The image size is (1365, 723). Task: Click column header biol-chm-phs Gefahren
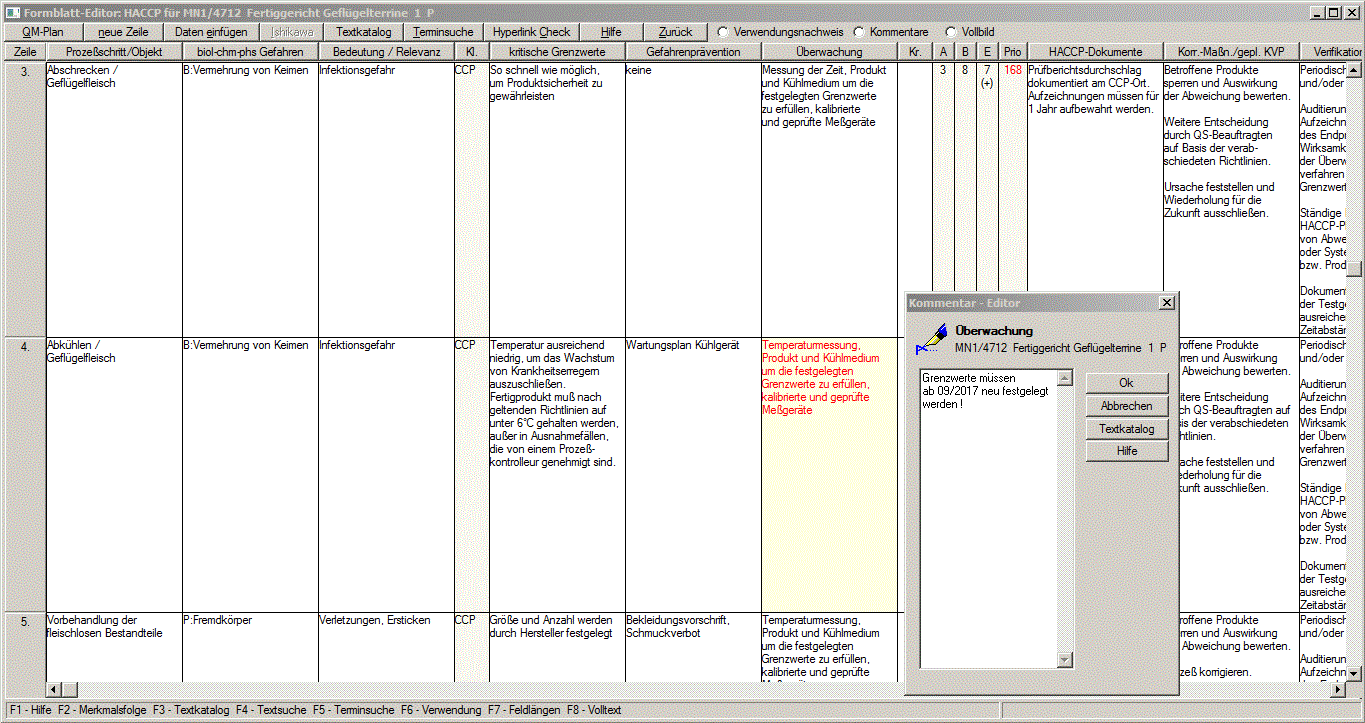click(x=250, y=52)
